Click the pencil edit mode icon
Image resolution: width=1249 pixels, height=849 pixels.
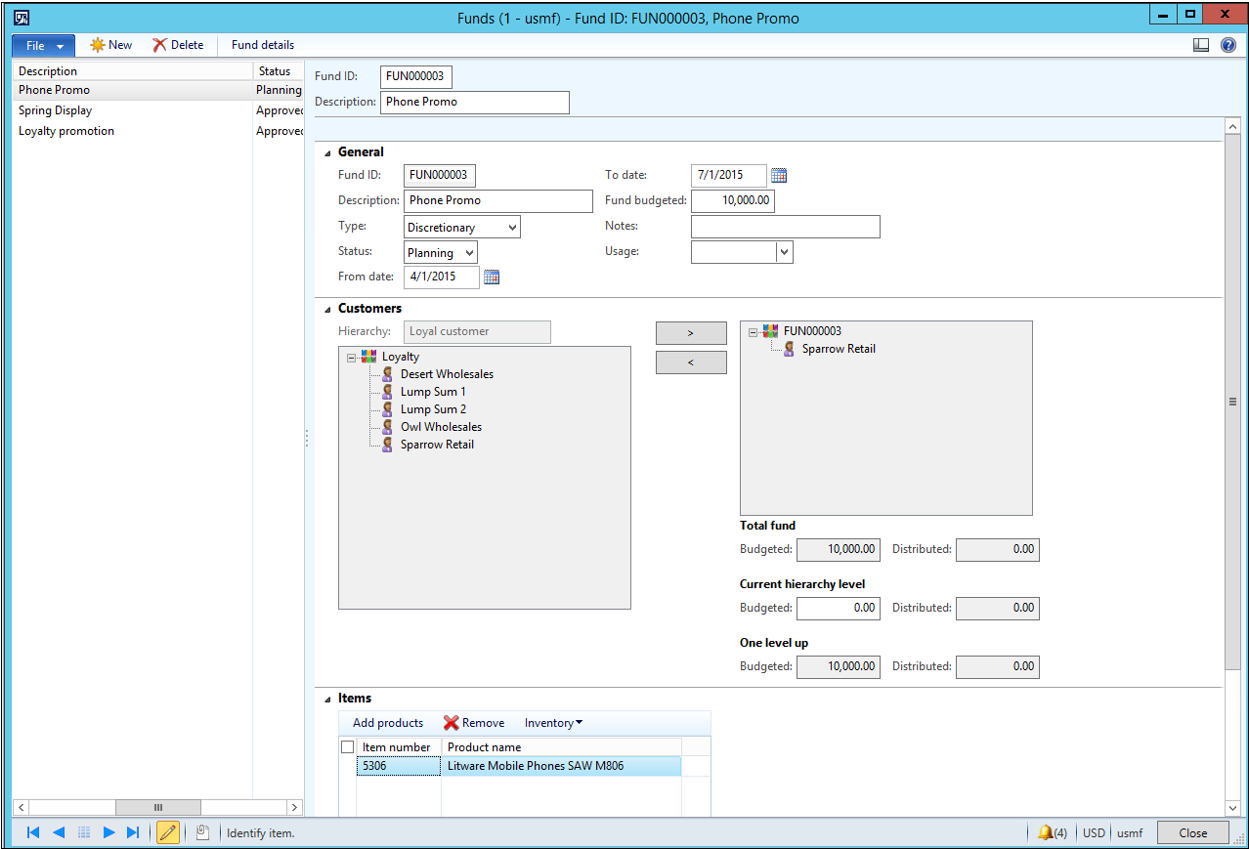(x=168, y=832)
